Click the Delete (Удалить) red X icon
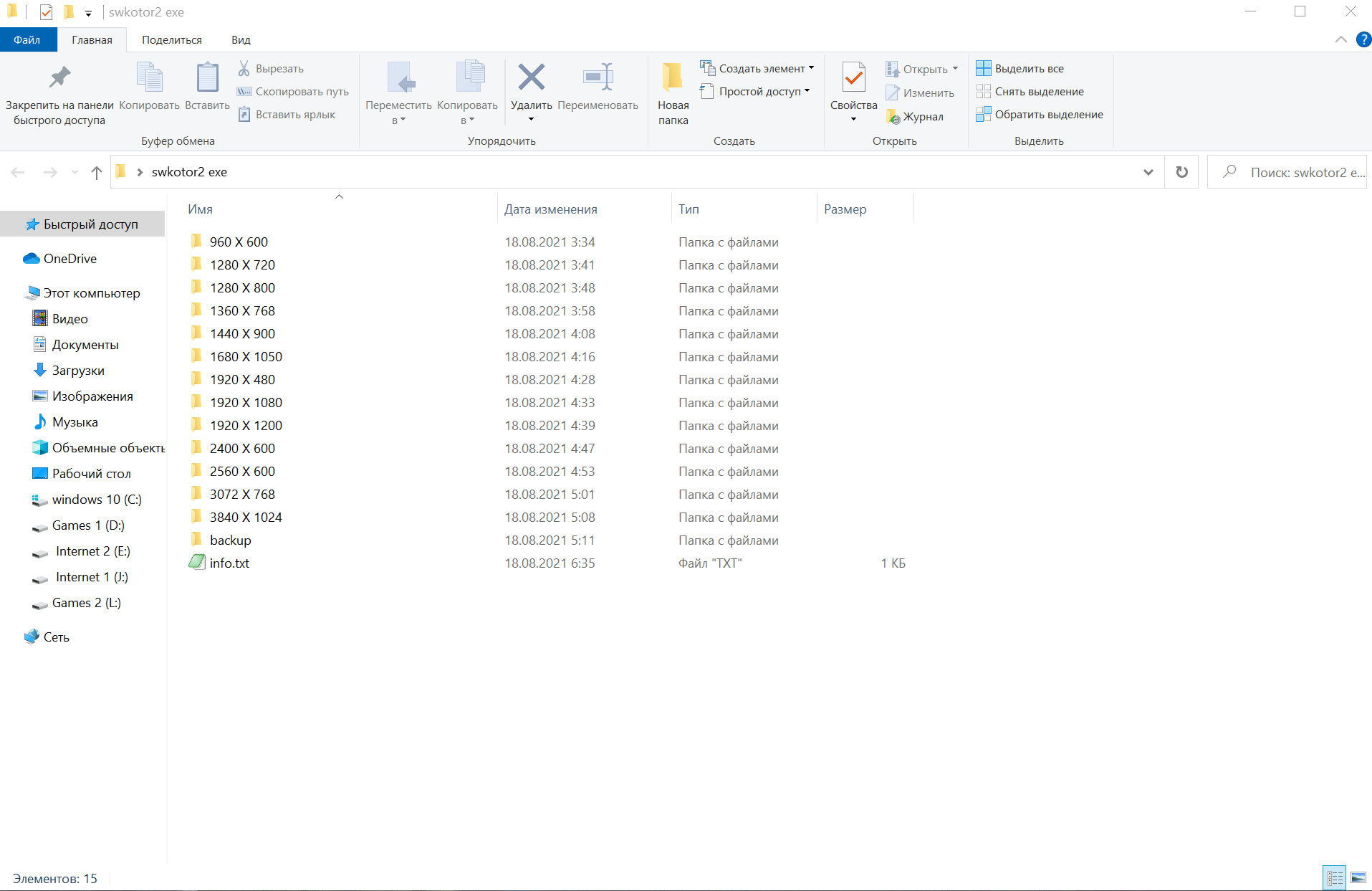 pyautogui.click(x=531, y=77)
